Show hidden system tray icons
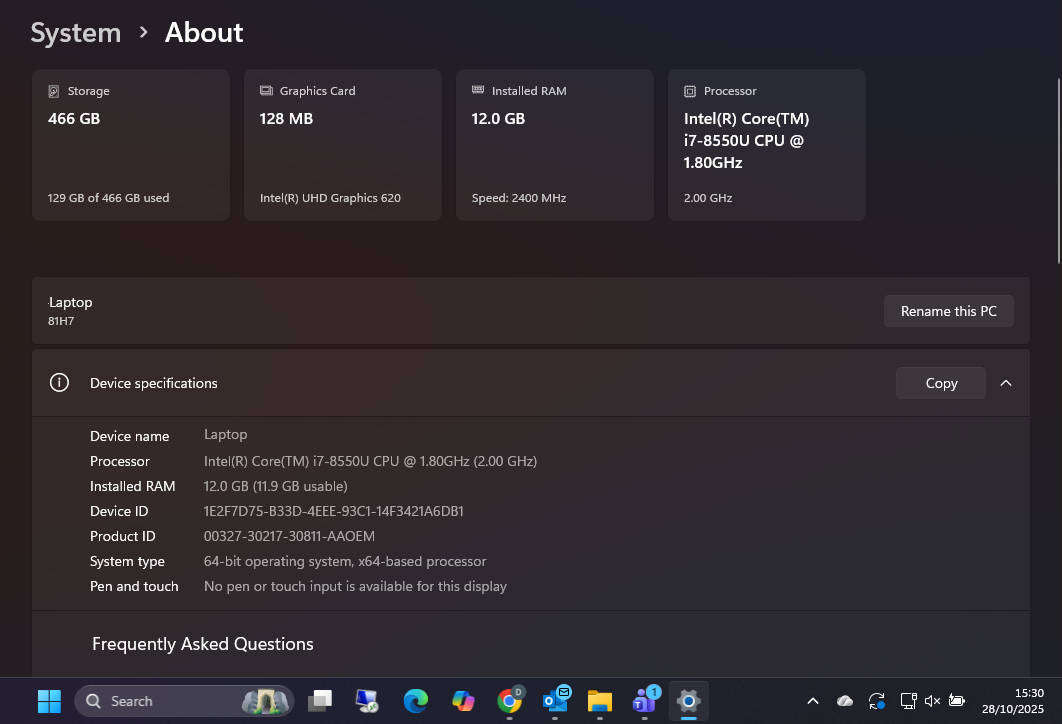 tap(813, 701)
